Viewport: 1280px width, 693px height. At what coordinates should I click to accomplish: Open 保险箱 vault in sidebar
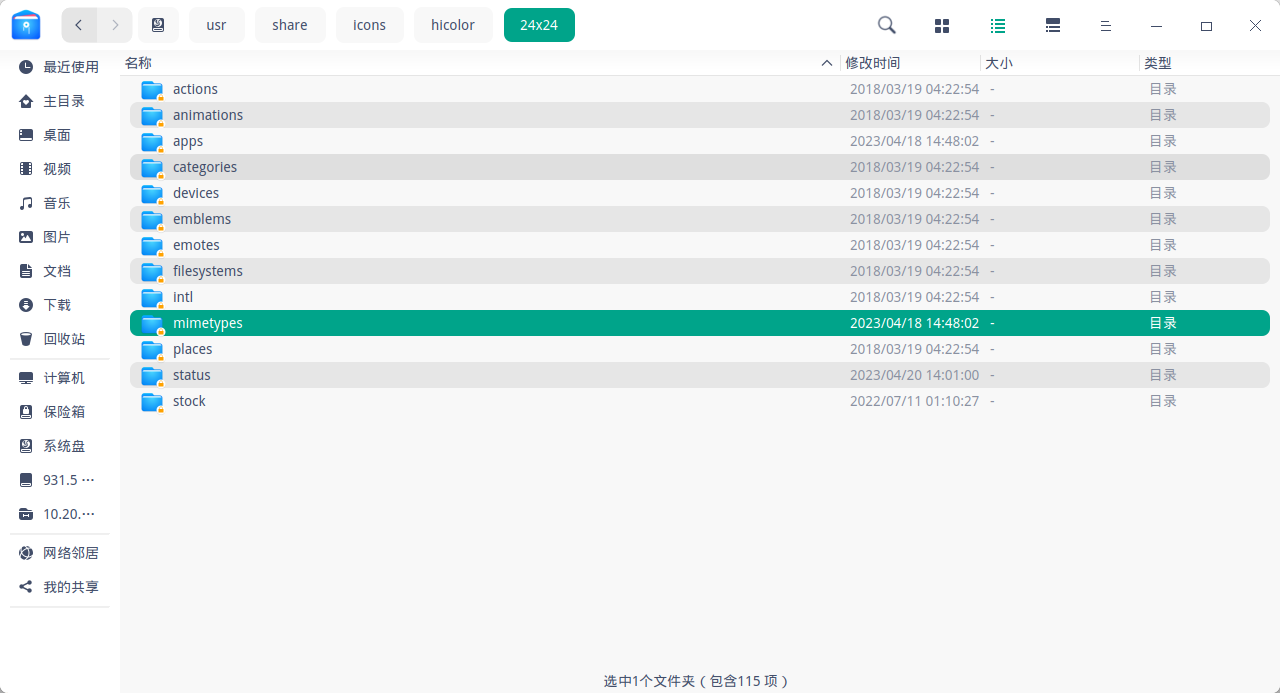[64, 412]
